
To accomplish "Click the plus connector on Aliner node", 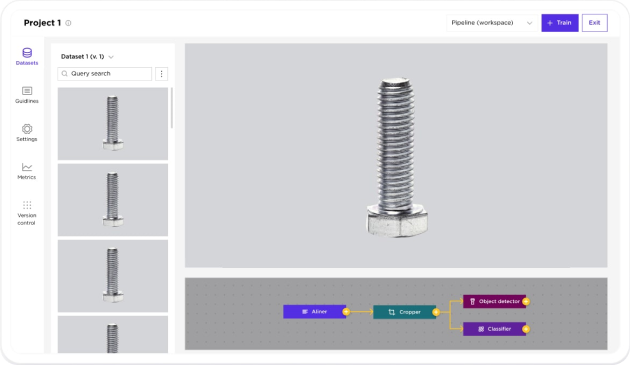I will pos(346,312).
